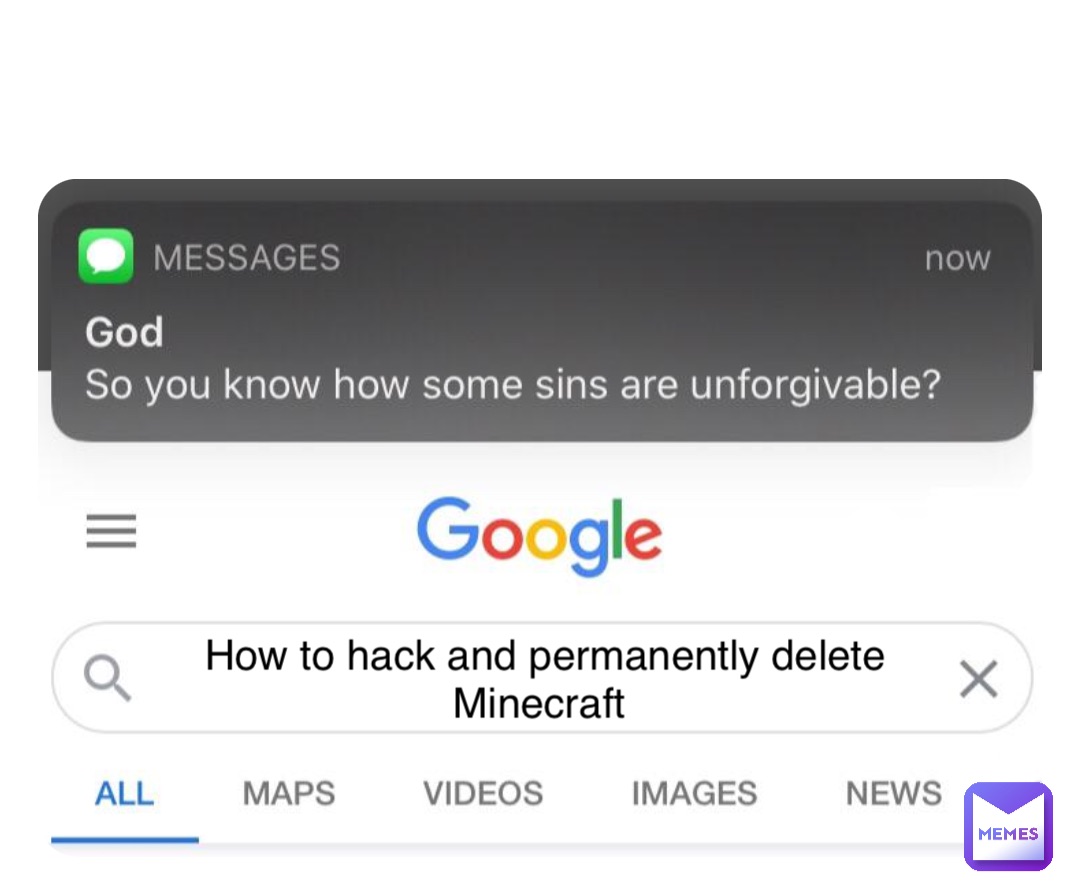Click the magnifying glass search icon
Screen dimensions: 1080x894
pyautogui.click(x=107, y=679)
